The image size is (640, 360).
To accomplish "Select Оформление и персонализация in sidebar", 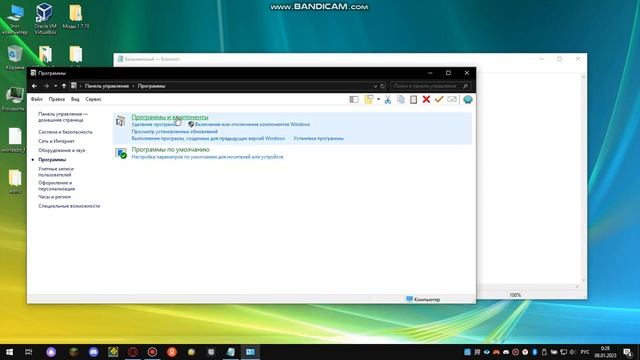I will click(x=56, y=186).
